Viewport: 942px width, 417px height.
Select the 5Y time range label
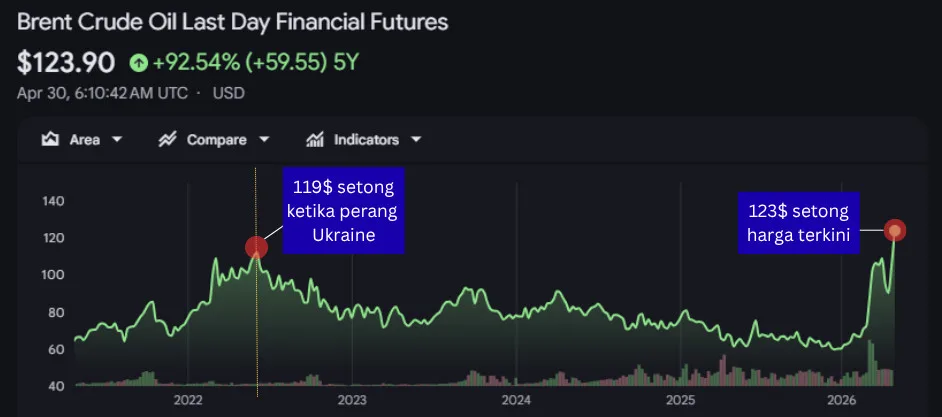pos(346,63)
